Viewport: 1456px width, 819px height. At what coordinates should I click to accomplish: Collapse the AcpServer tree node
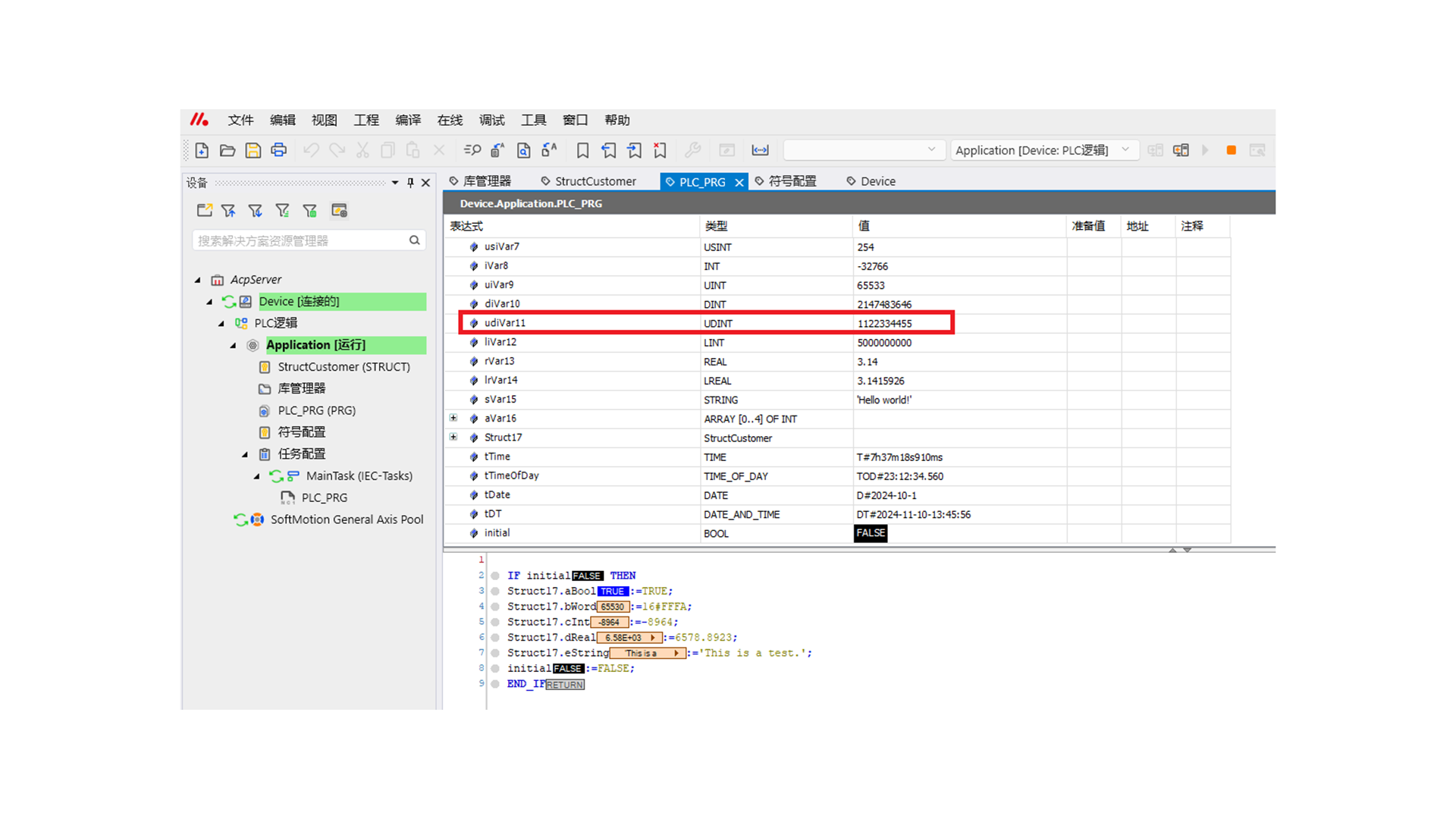(x=198, y=280)
